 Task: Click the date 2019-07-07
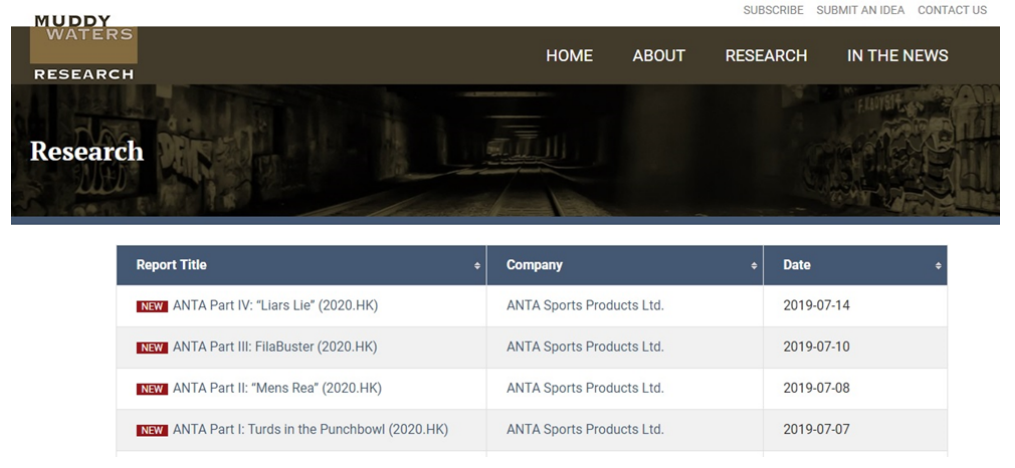coord(816,429)
